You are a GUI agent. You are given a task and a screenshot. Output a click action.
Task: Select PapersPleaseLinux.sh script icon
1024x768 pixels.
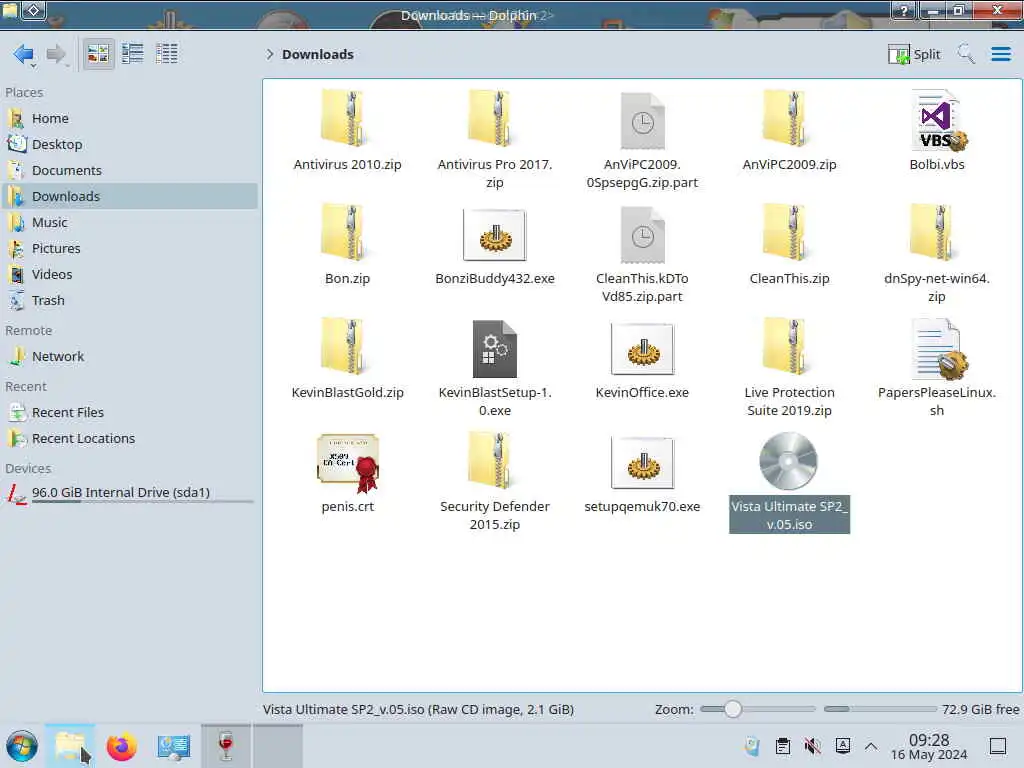click(939, 349)
